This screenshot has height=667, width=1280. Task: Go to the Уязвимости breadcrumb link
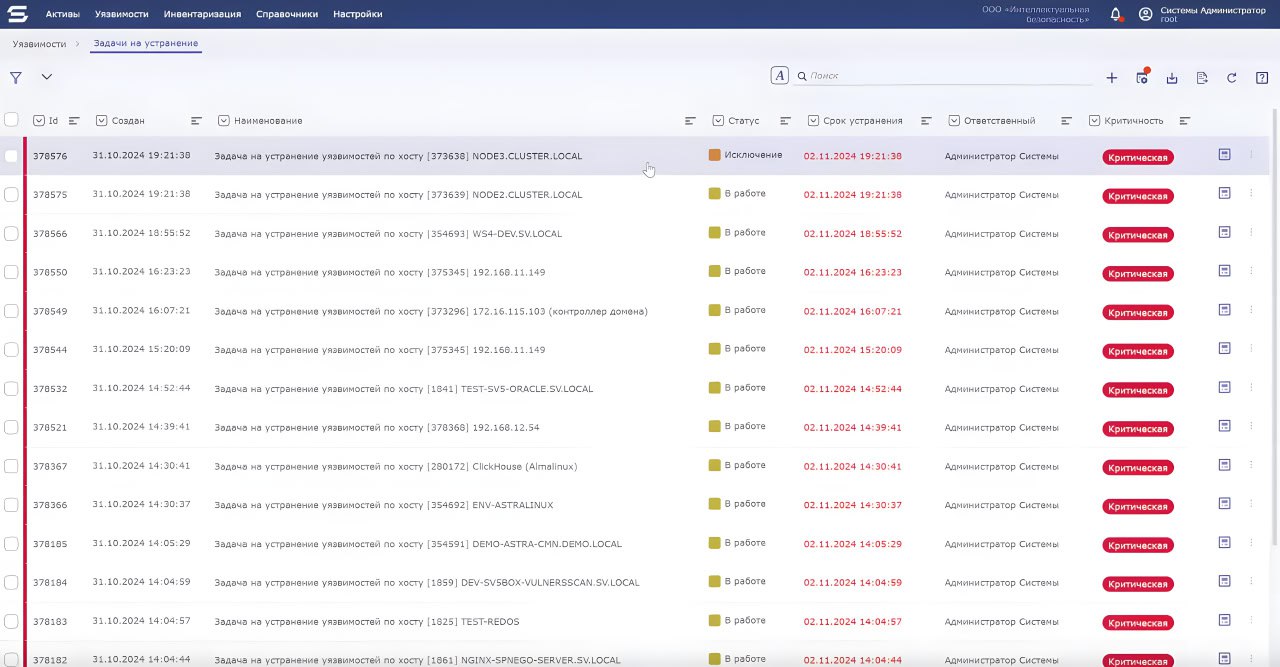tap(39, 44)
